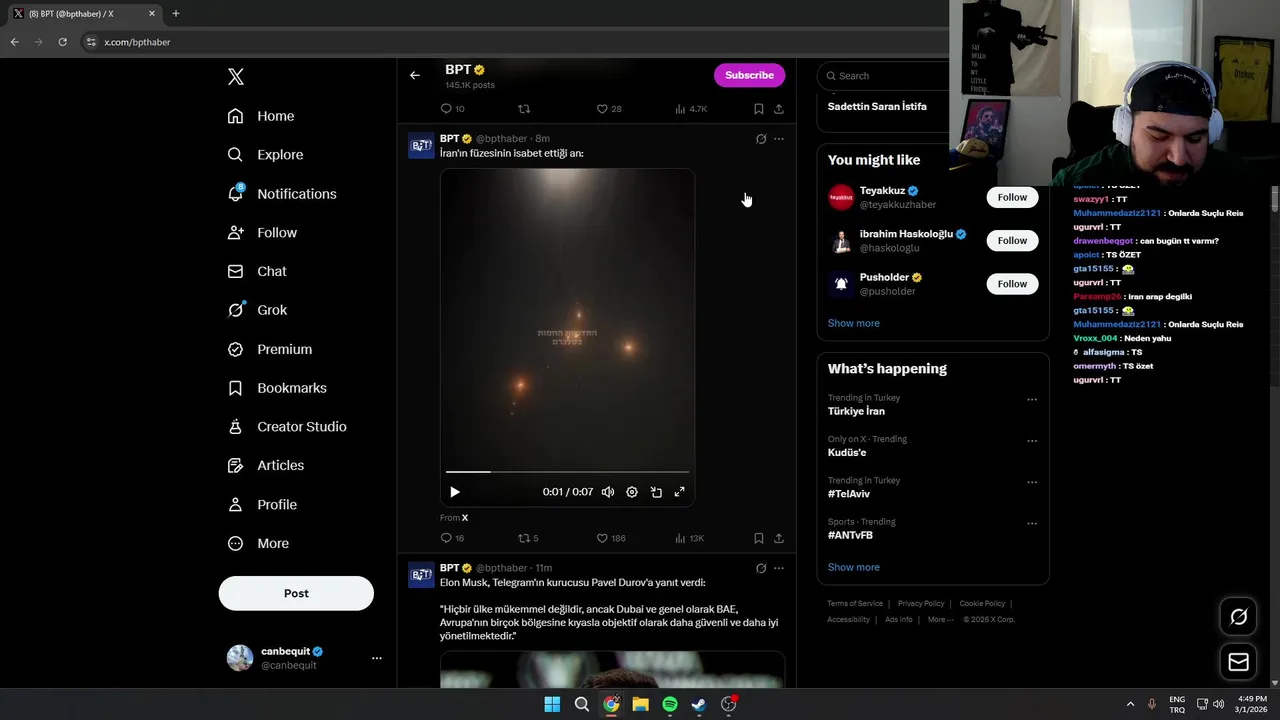Click the Post button
This screenshot has height=720, width=1280.
[296, 593]
